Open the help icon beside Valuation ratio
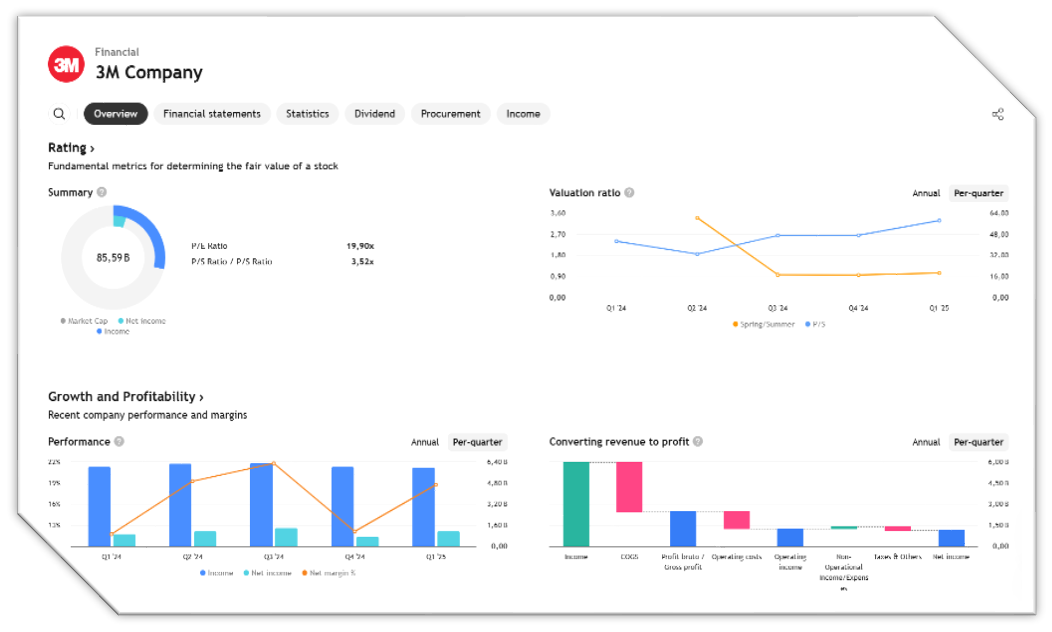Viewport: 1052px width, 632px height. click(629, 193)
